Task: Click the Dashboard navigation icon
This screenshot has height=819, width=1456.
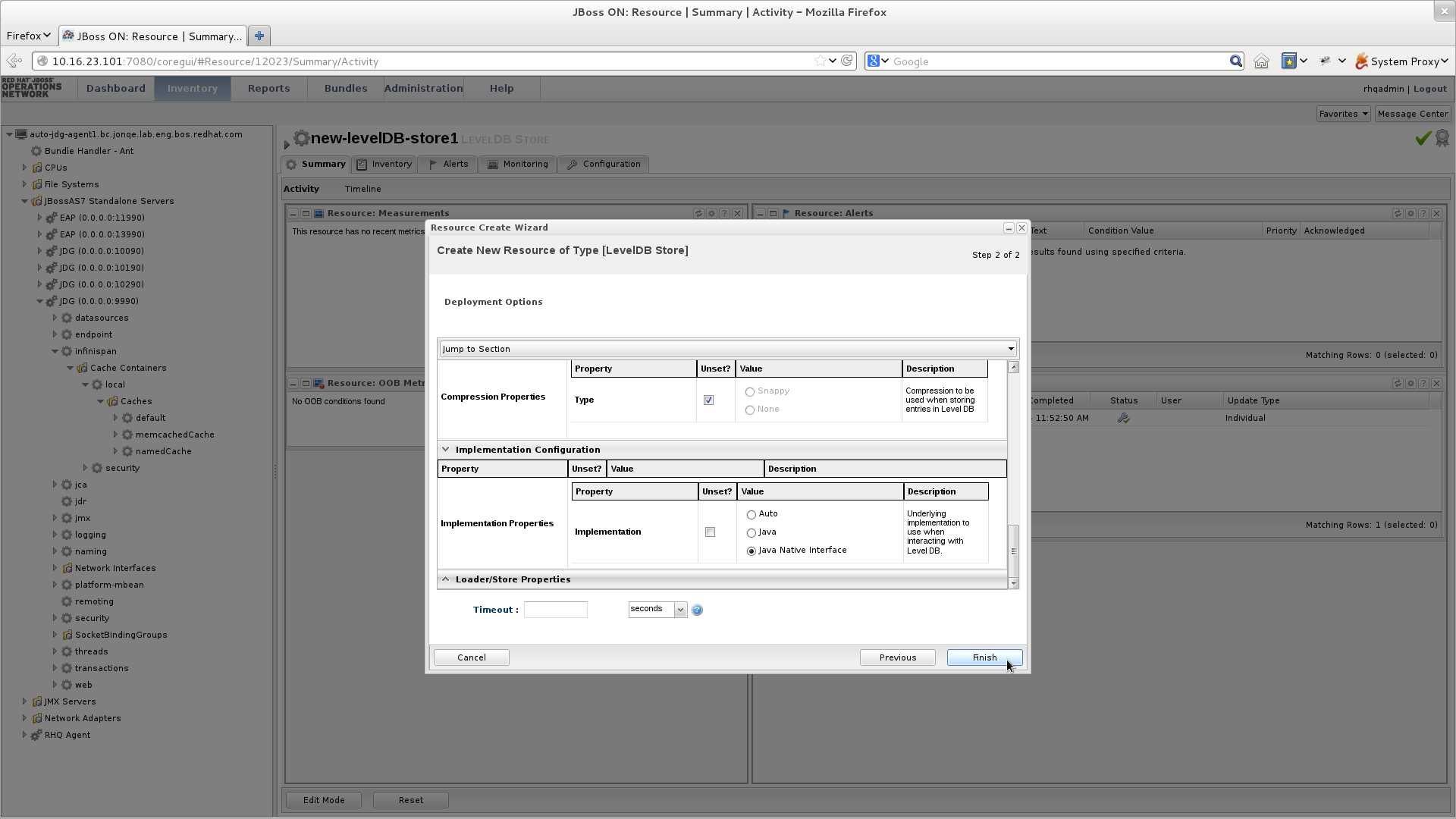Action: point(115,88)
